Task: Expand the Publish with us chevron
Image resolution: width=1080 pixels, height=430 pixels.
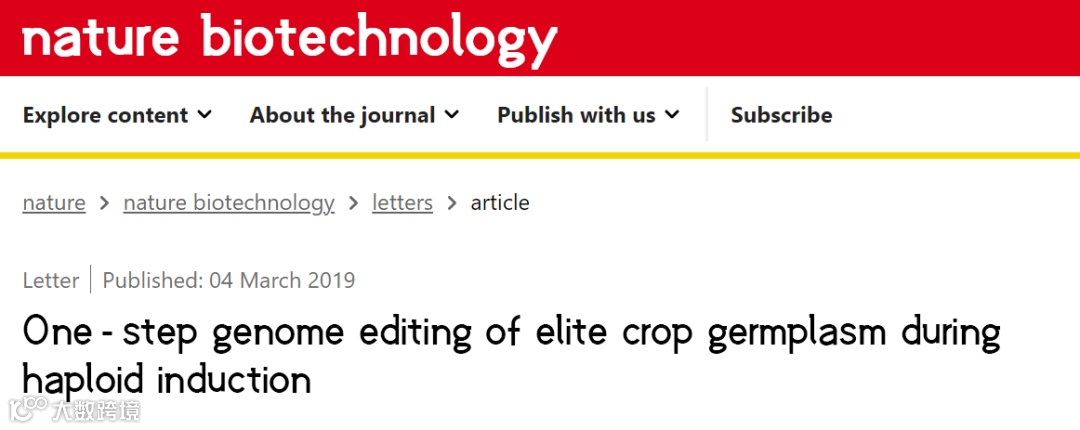Action: pyautogui.click(x=672, y=115)
